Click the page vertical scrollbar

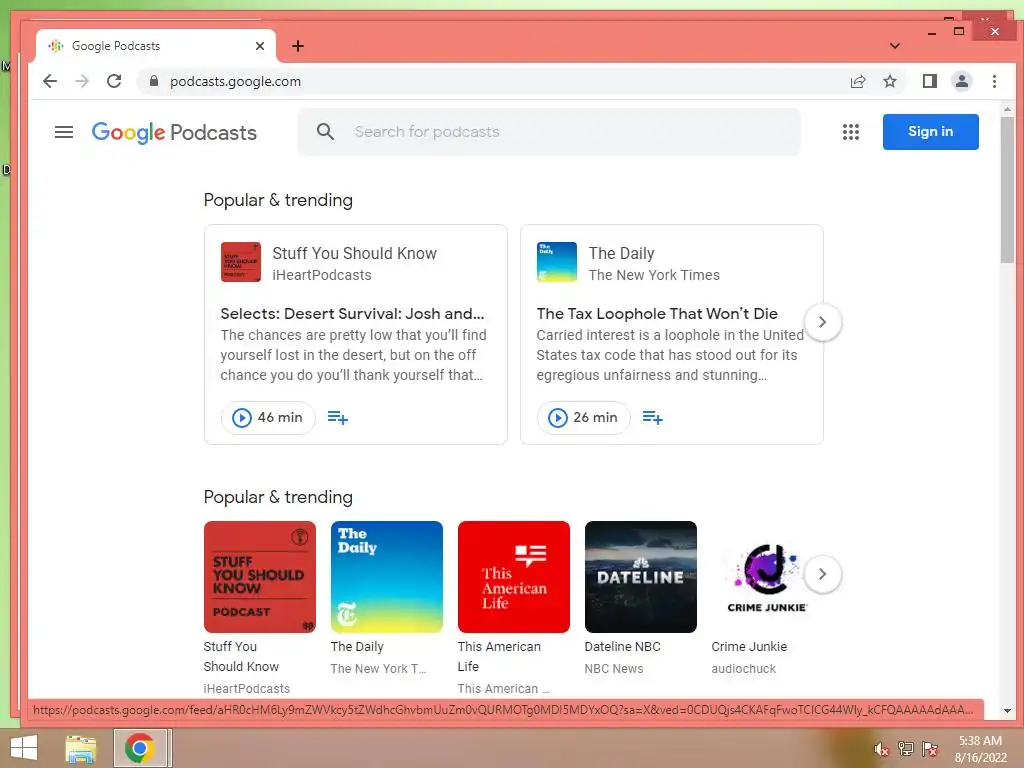tap(1007, 189)
